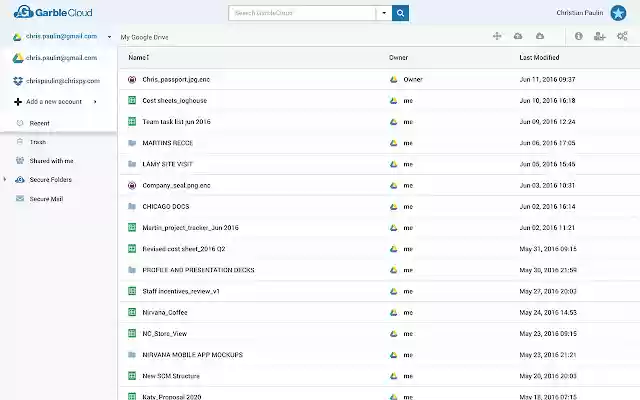640x400 pixels.
Task: Expand Add a new account submenu
Action: pyautogui.click(x=94, y=101)
